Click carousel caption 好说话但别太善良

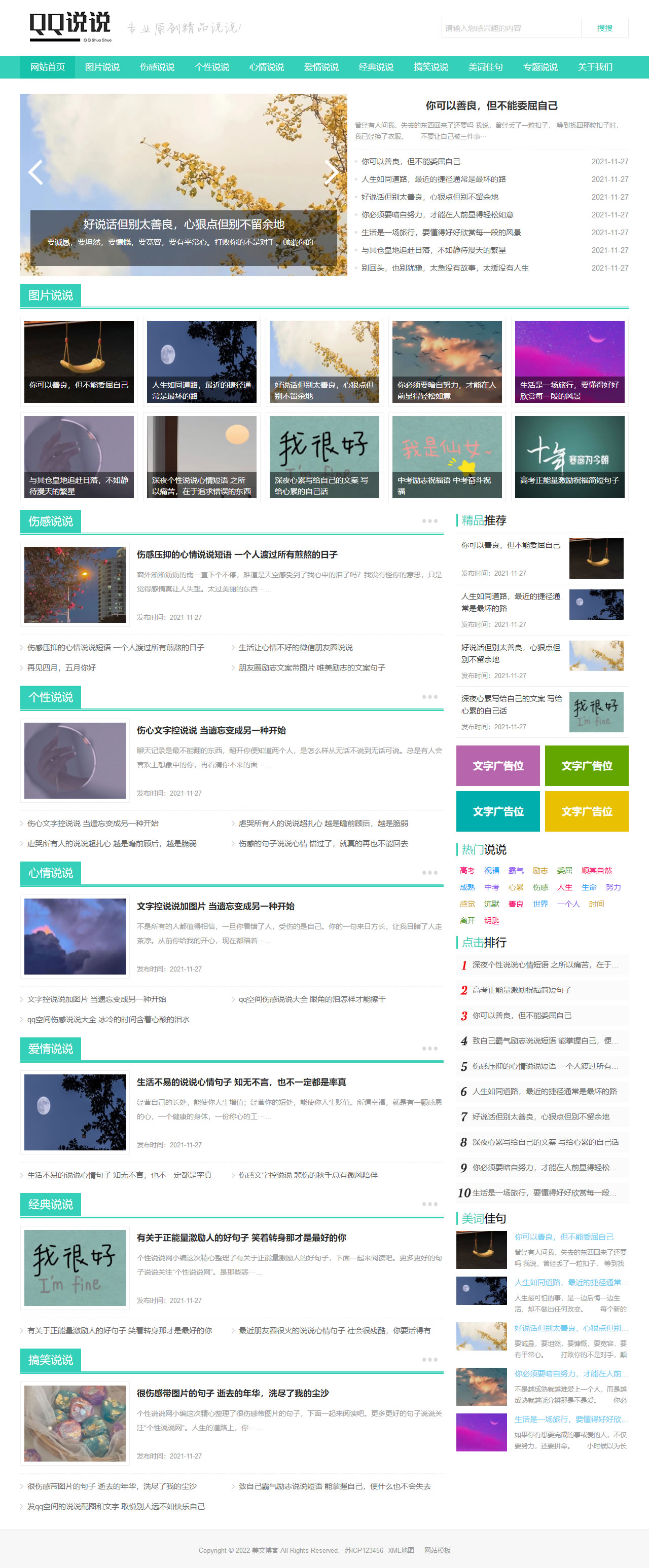pyautogui.click(x=184, y=225)
